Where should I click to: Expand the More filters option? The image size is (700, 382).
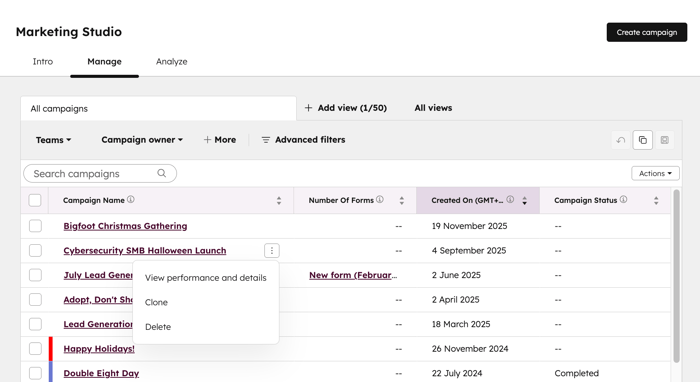click(220, 140)
